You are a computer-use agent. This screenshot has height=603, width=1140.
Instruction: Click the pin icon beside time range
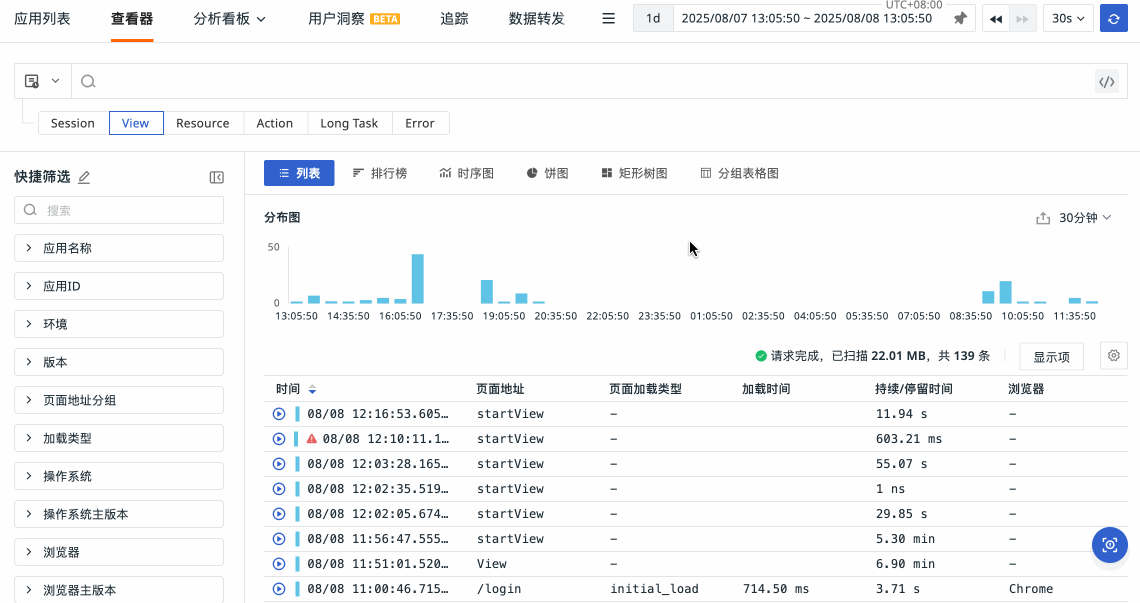click(960, 19)
